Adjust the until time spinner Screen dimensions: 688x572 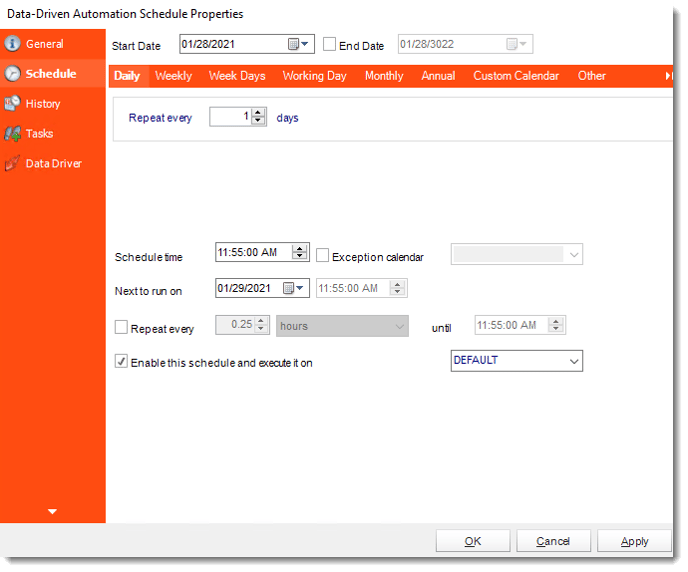(556, 325)
